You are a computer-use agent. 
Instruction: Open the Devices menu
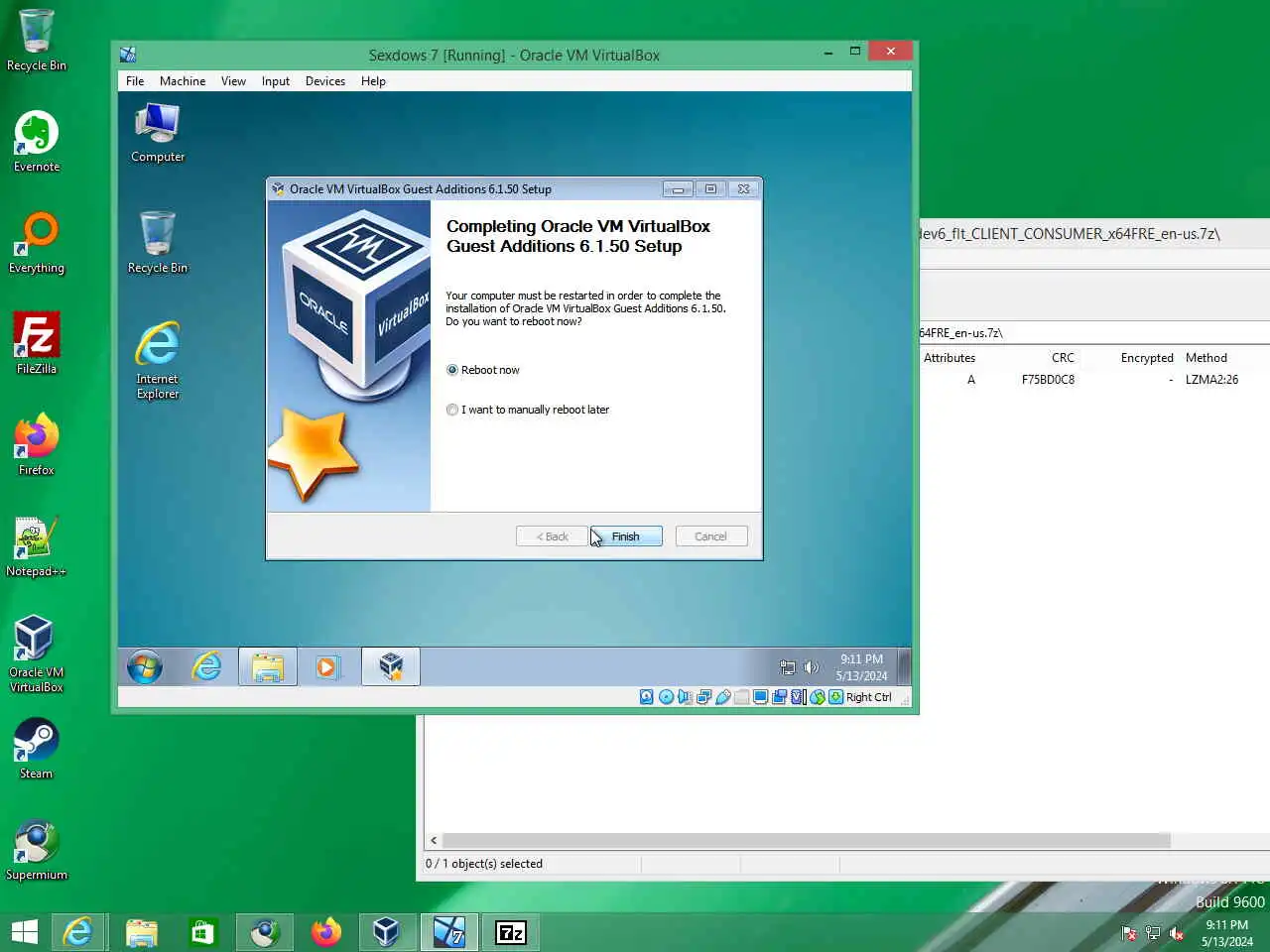tap(325, 81)
